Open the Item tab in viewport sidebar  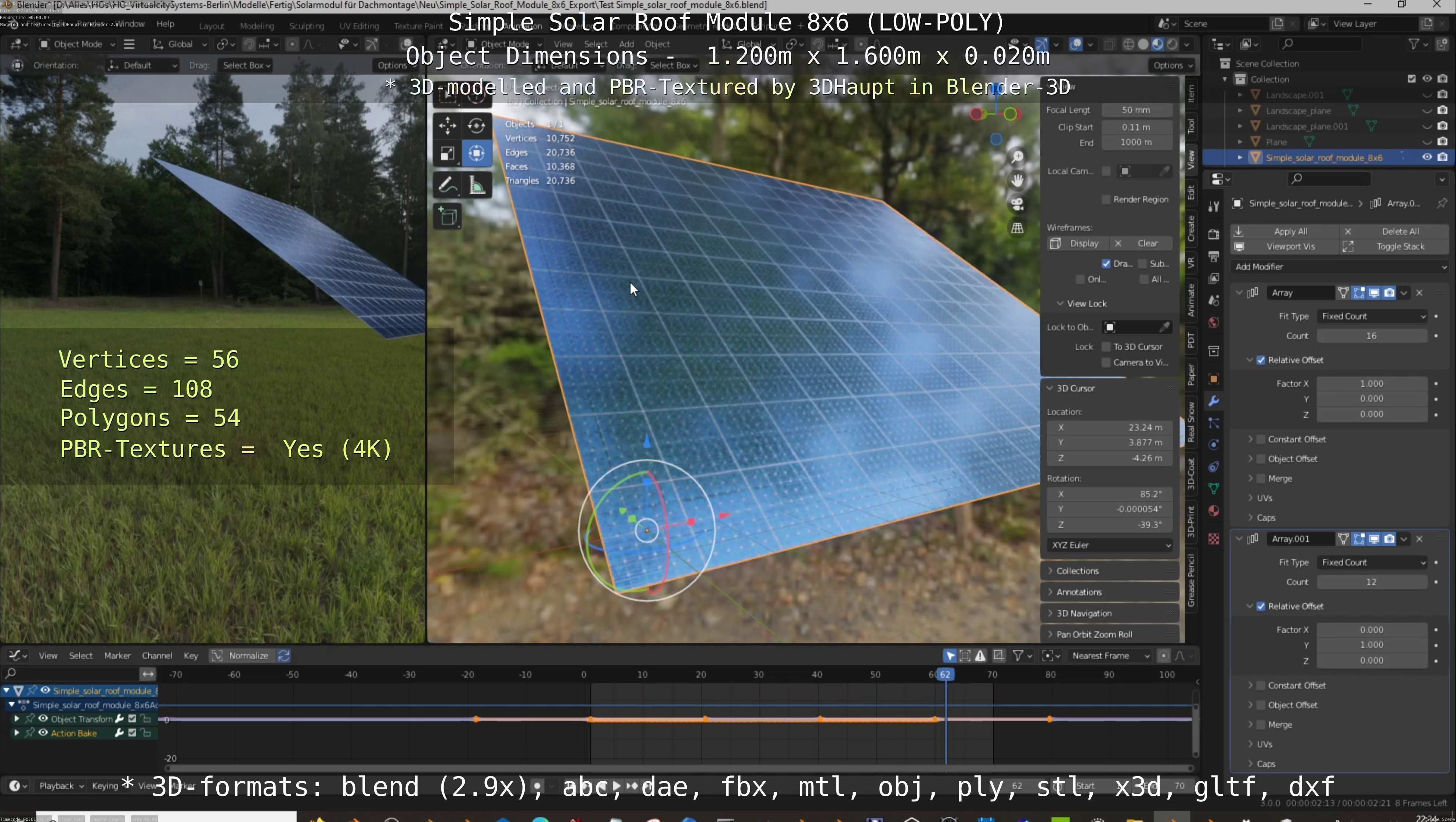[x=1191, y=93]
